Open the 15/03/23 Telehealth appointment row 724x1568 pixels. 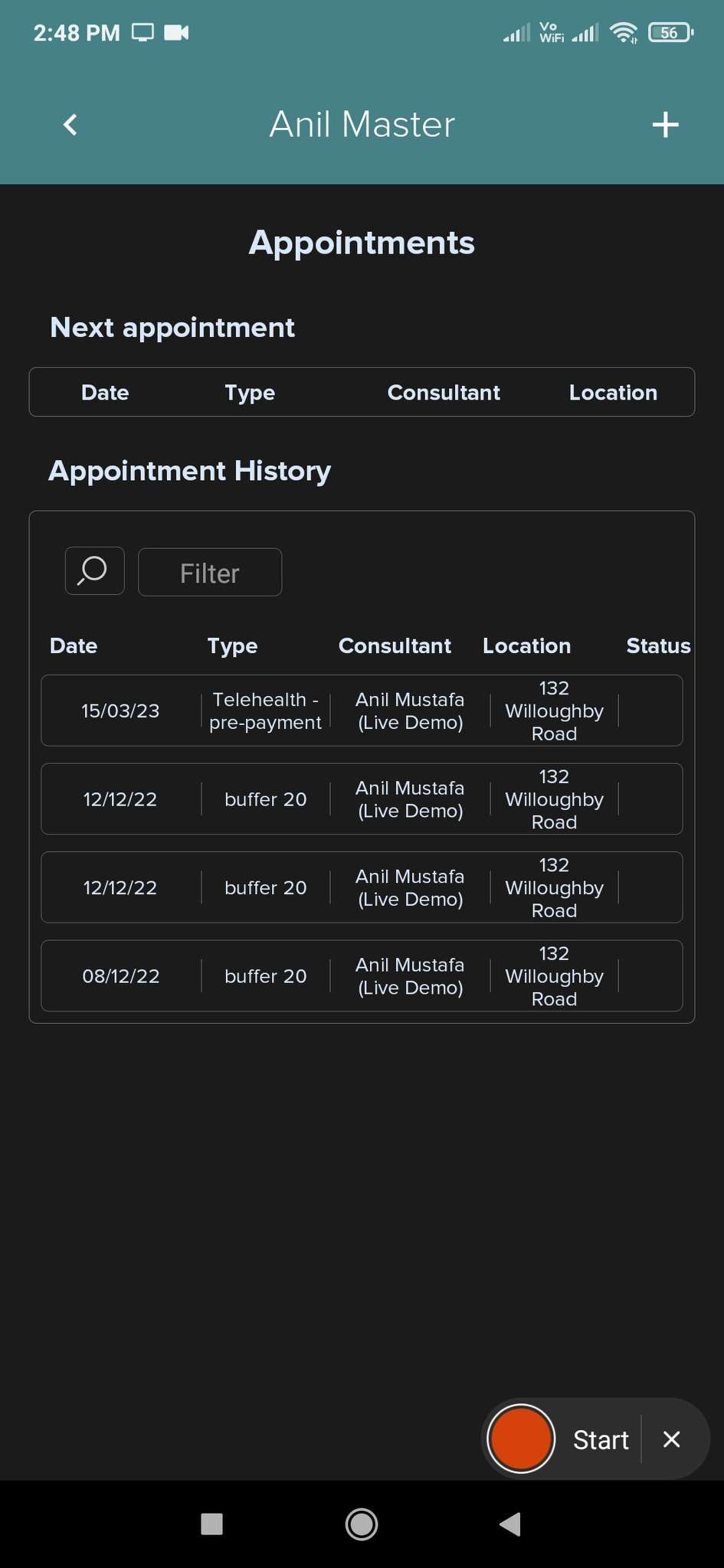(362, 710)
